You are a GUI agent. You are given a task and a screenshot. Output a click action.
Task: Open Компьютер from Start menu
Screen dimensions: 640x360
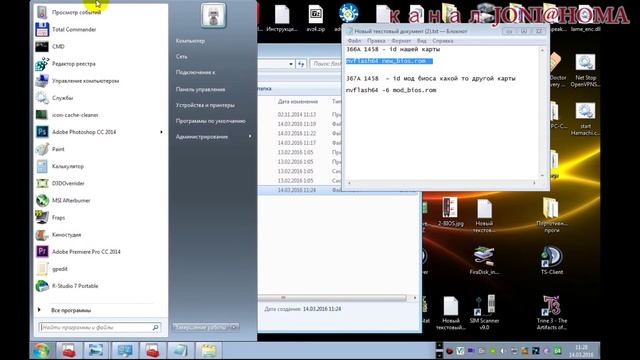tap(190, 41)
